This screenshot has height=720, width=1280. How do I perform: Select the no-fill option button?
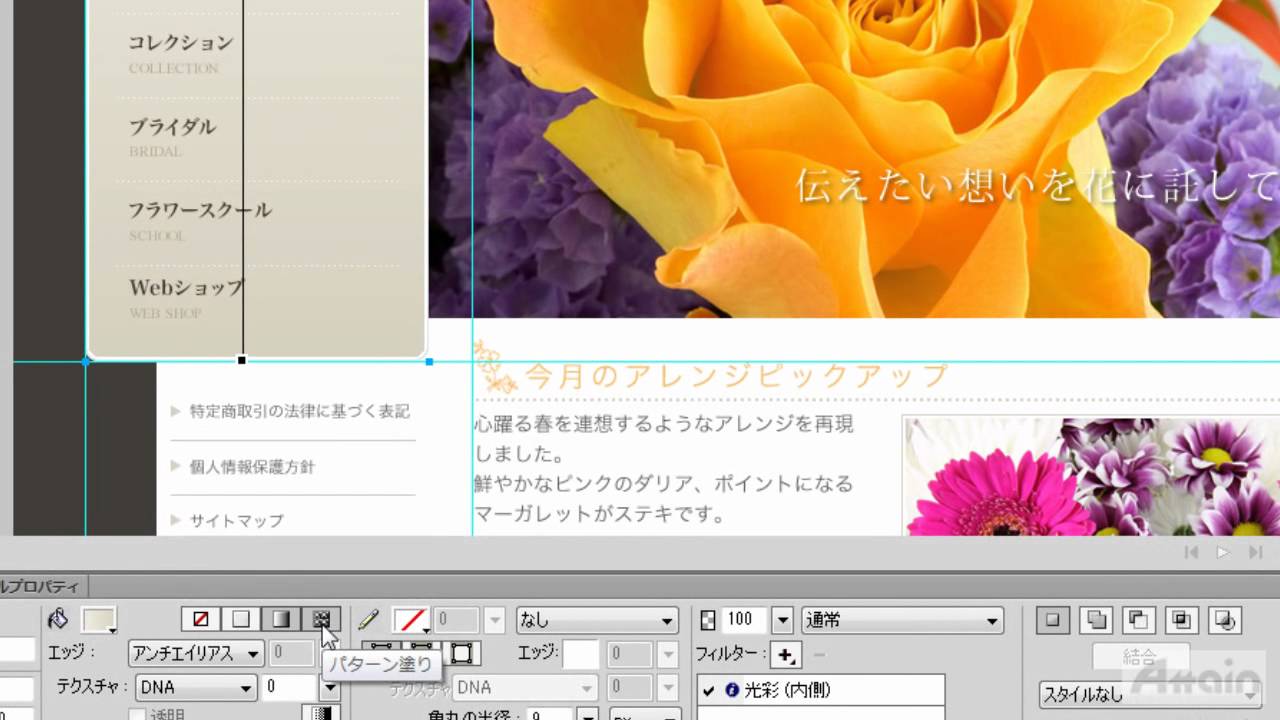(201, 620)
